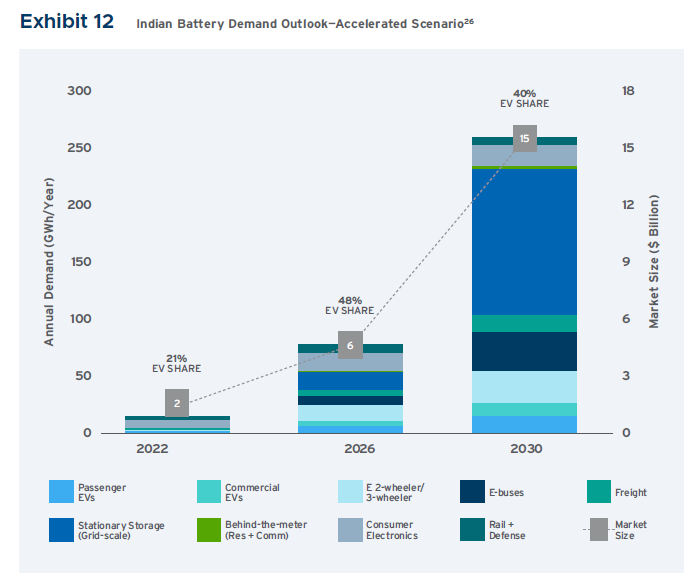690x578 pixels.
Task: Select the E 2-wheeler/3-wheeler legend swatch
Action: [350, 492]
